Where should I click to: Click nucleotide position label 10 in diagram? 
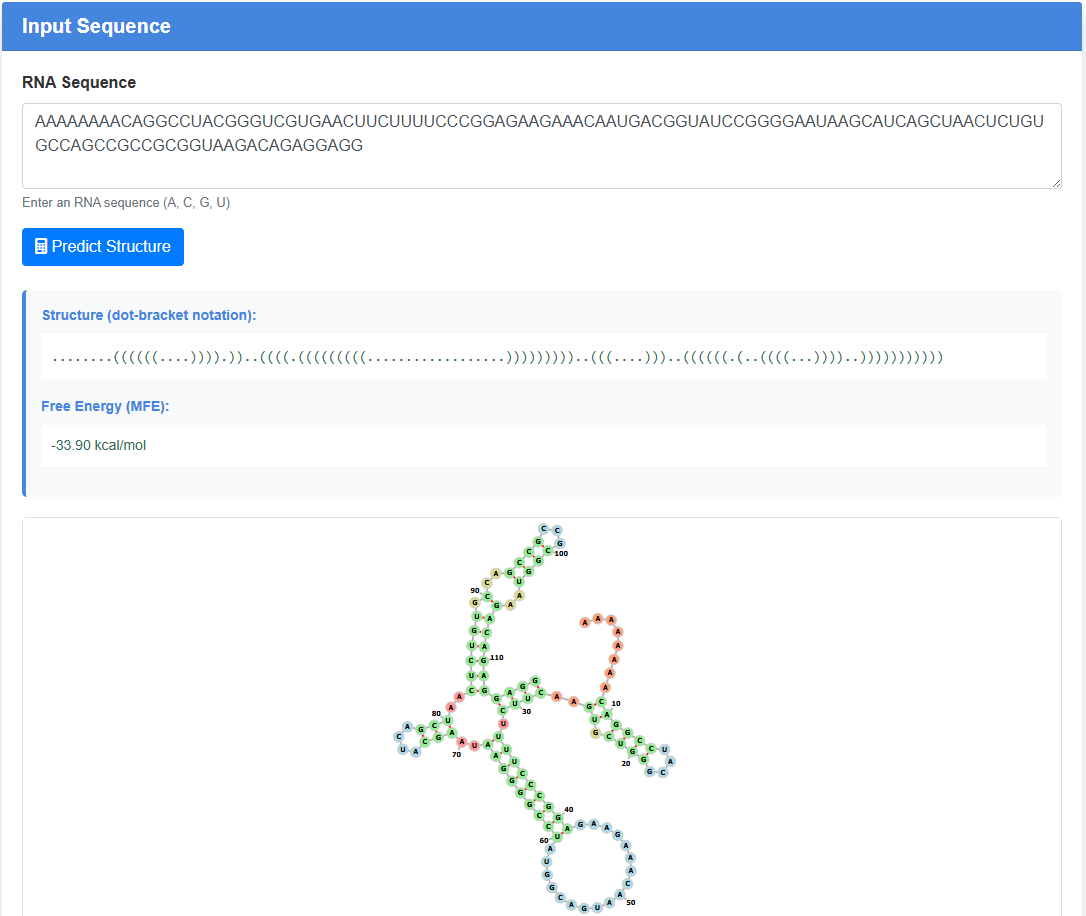point(616,703)
